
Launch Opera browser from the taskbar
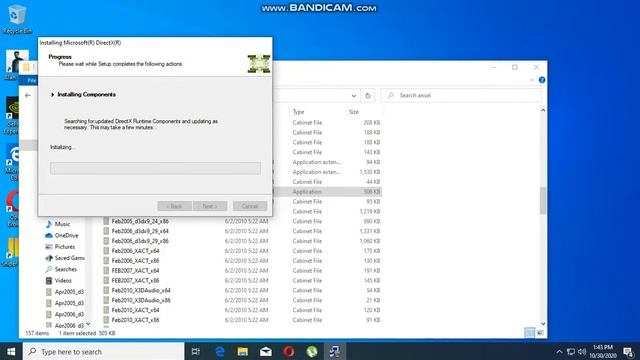289,351
